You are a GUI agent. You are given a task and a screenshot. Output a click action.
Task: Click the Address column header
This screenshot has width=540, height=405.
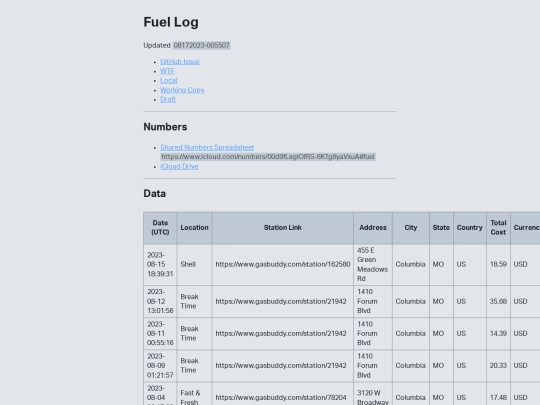[373, 228]
